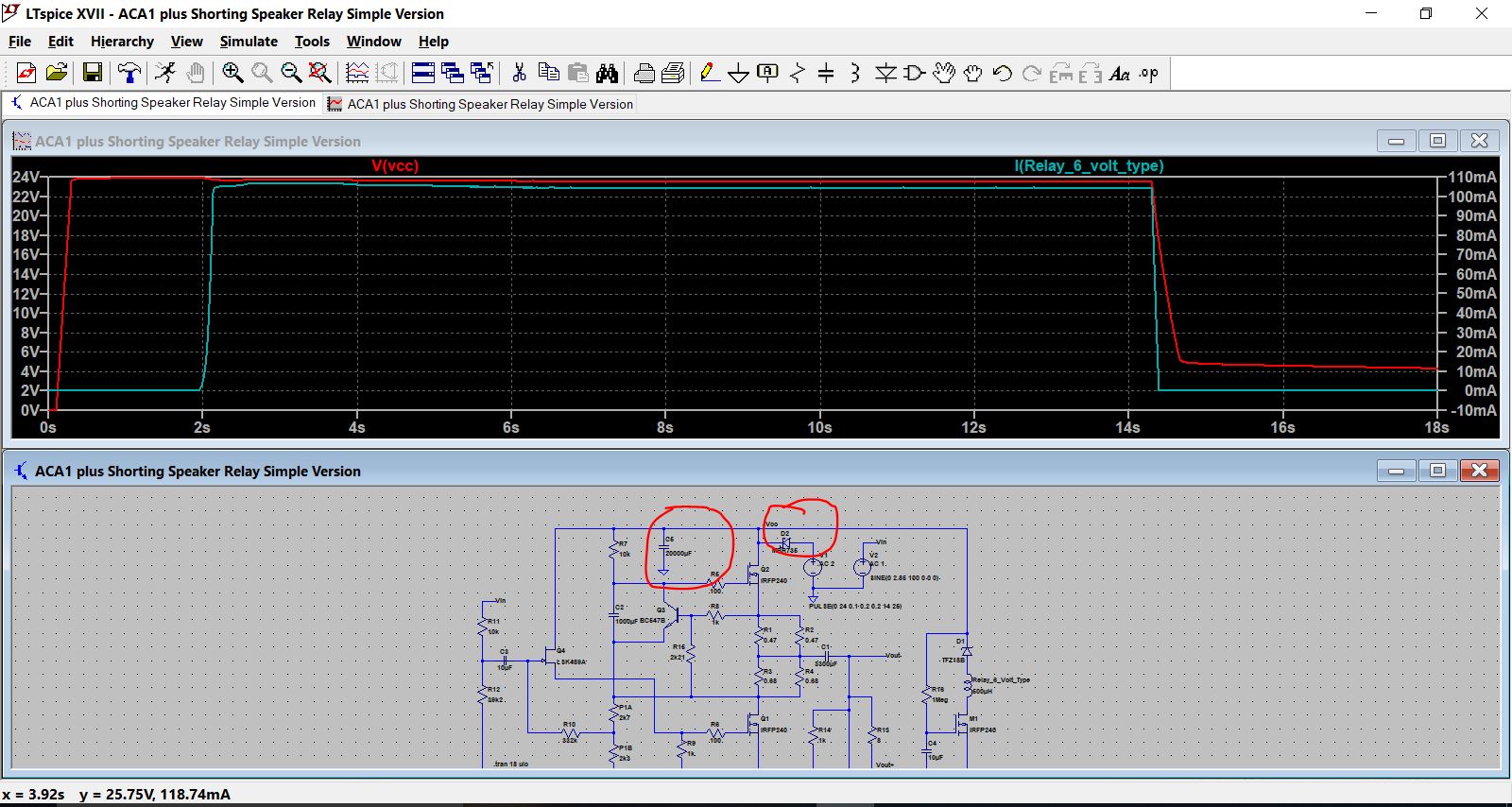Viewport: 1512px width, 807px height.
Task: Cut selection with scissors icon
Action: click(x=519, y=73)
